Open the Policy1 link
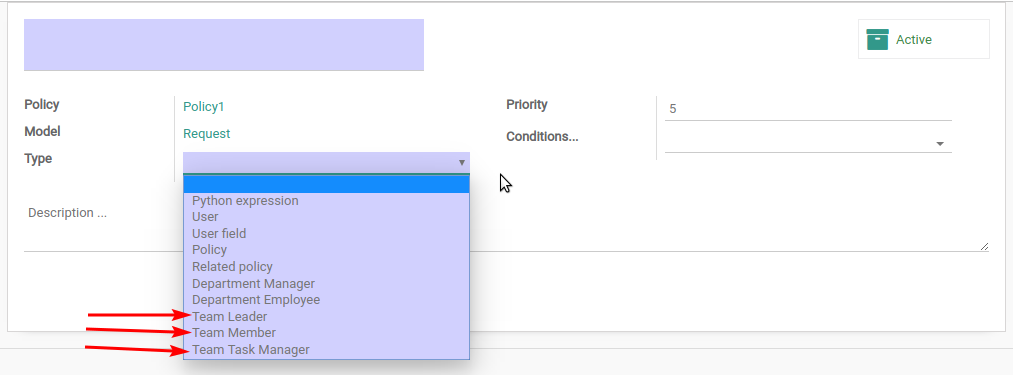Viewport: 1013px width, 375px height. [204, 107]
